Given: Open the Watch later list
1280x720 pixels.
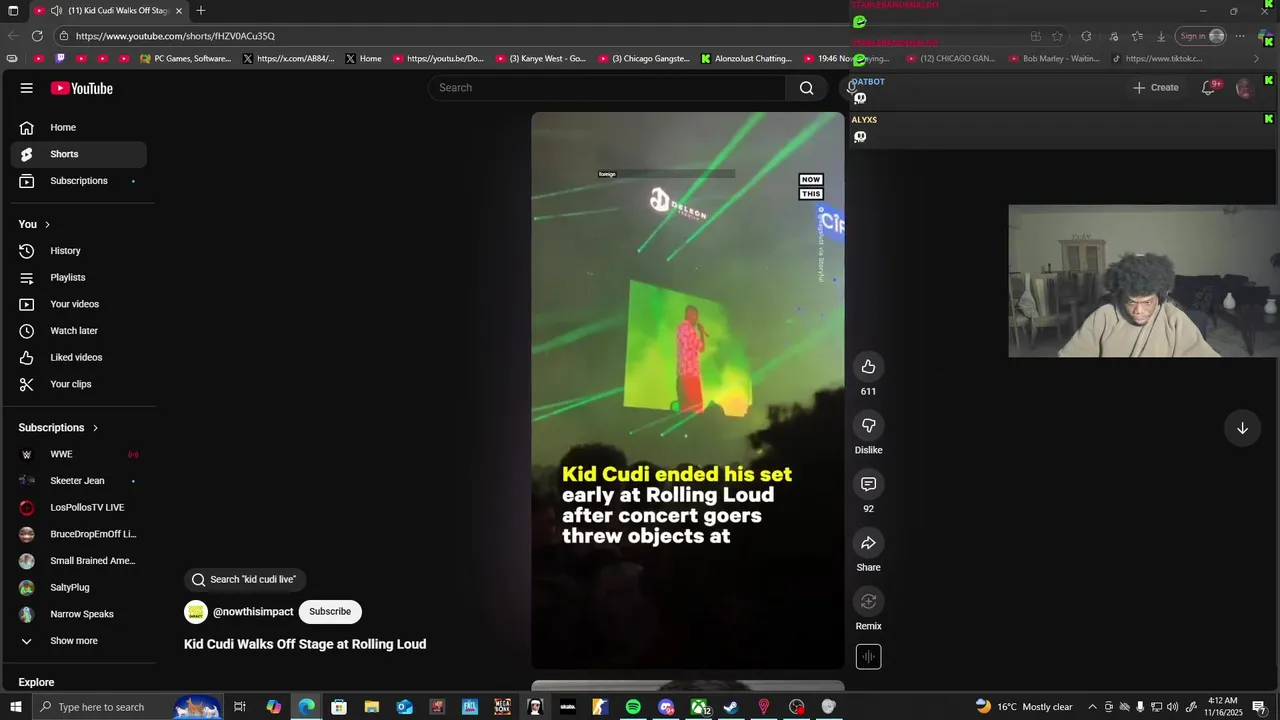Looking at the screenshot, I should [x=79, y=331].
